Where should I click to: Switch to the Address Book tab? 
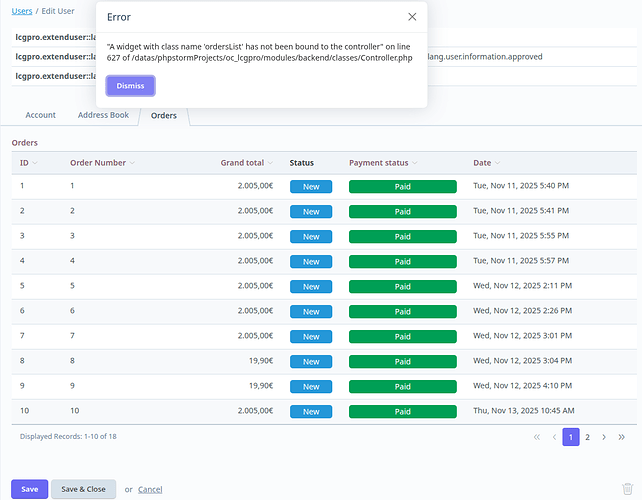point(103,115)
